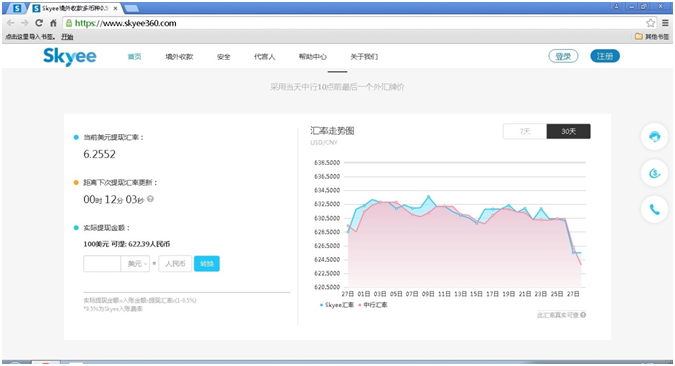Open the 帮助中心 navigation item

click(313, 56)
